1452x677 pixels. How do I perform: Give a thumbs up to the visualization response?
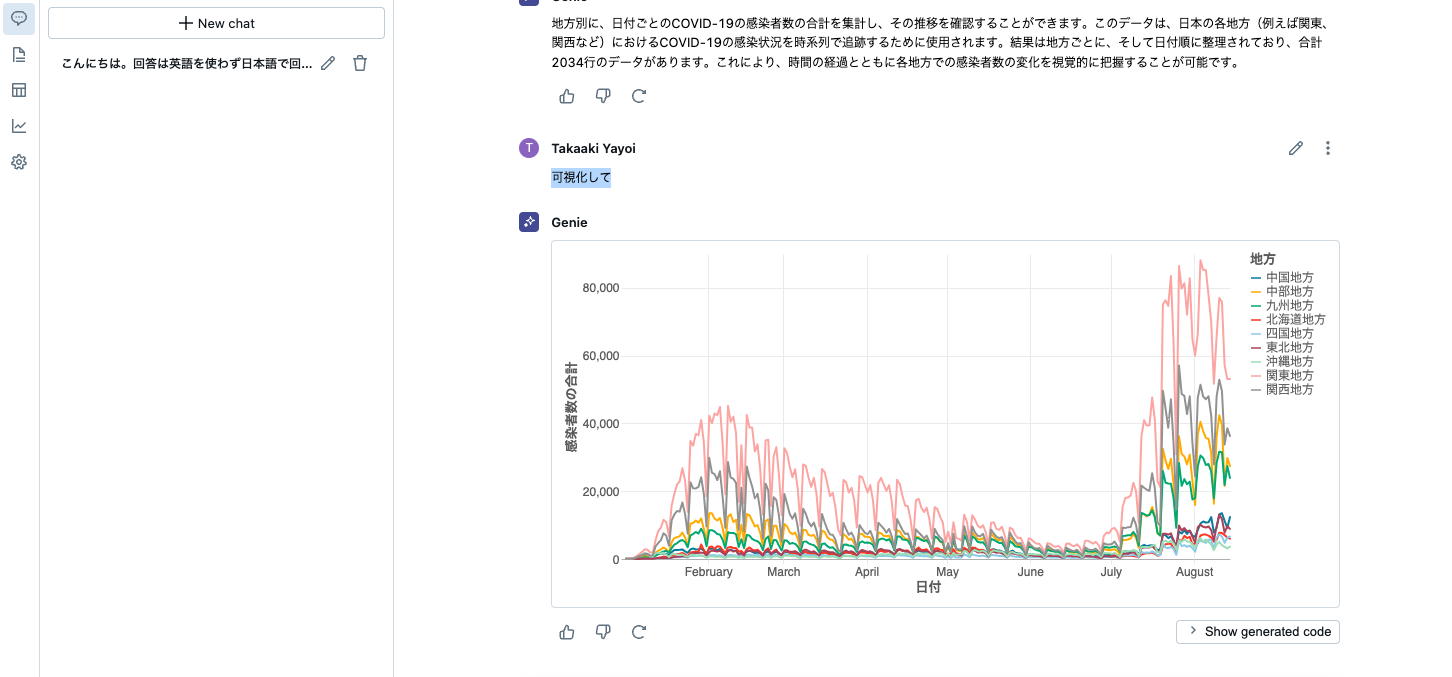(567, 631)
